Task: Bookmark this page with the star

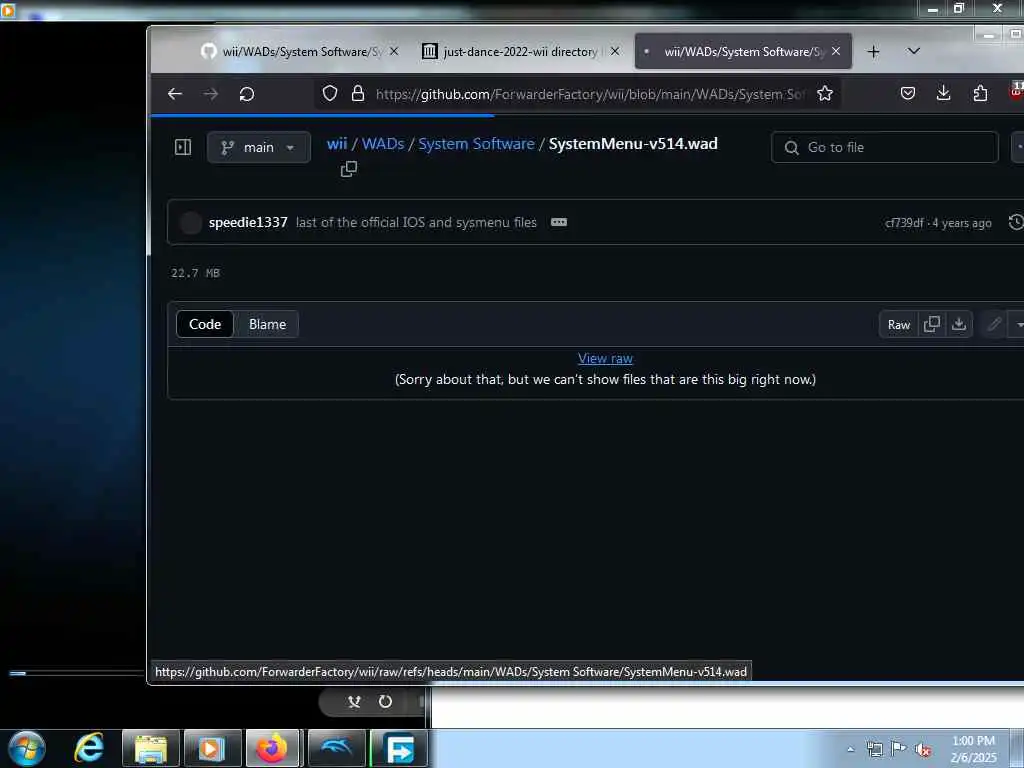Action: [825, 93]
